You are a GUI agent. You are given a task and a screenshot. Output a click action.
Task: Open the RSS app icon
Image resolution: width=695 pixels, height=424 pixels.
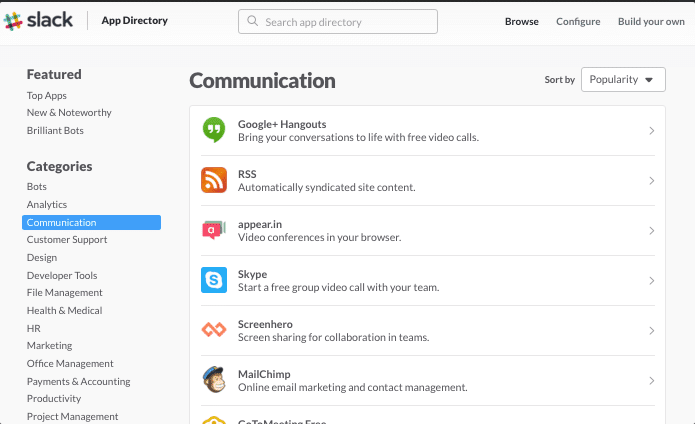coord(214,180)
